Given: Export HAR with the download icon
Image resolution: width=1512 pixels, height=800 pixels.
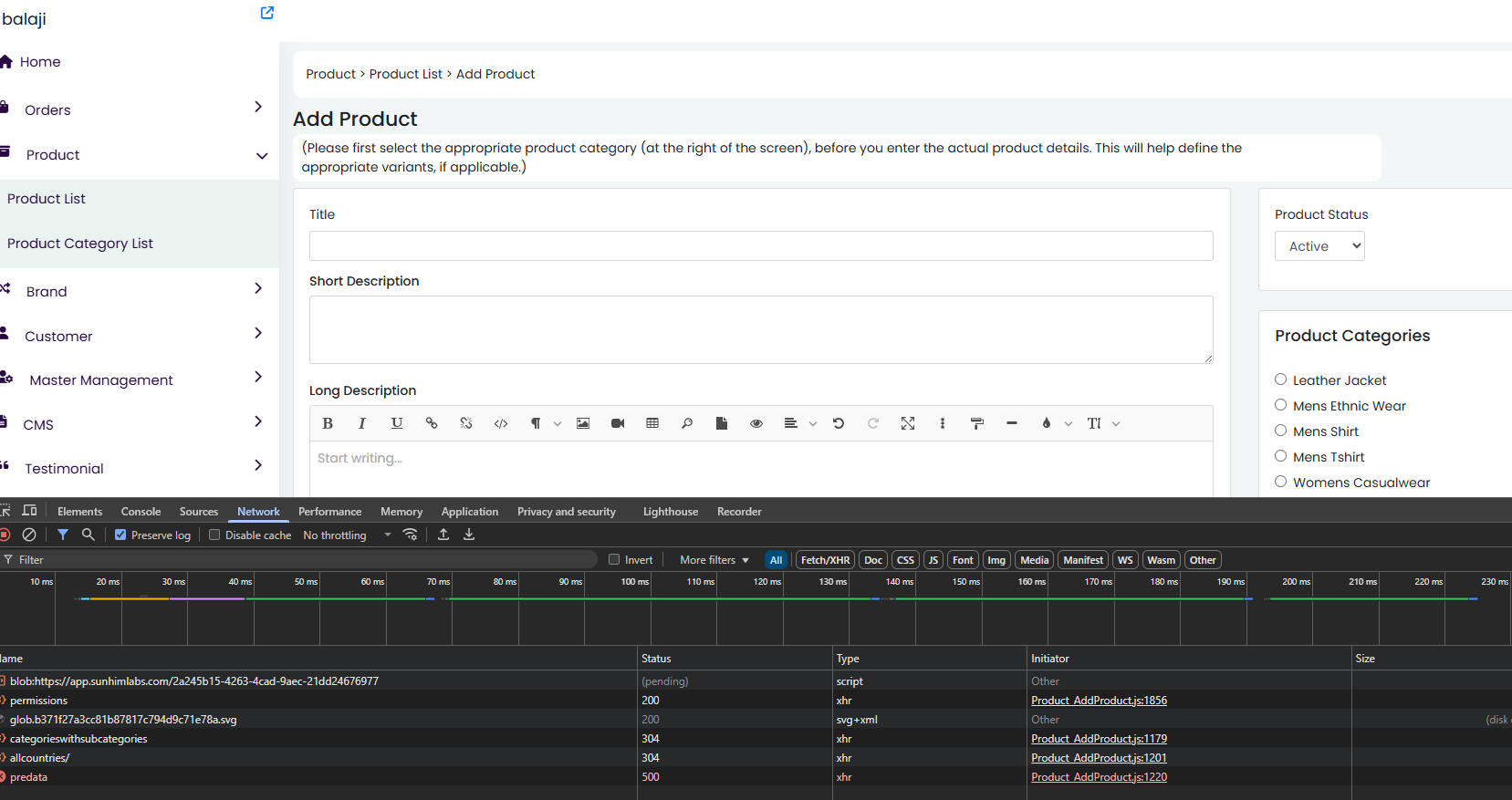Looking at the screenshot, I should point(469,535).
